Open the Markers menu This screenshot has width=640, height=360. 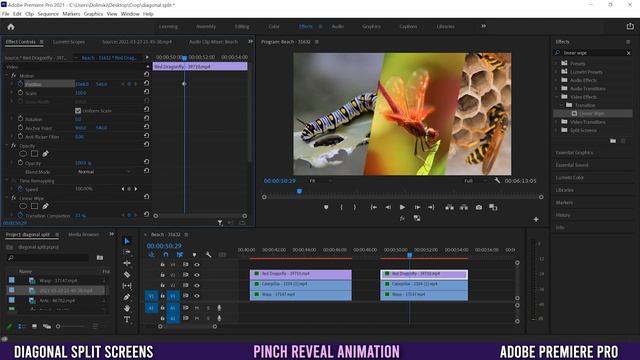coord(71,14)
